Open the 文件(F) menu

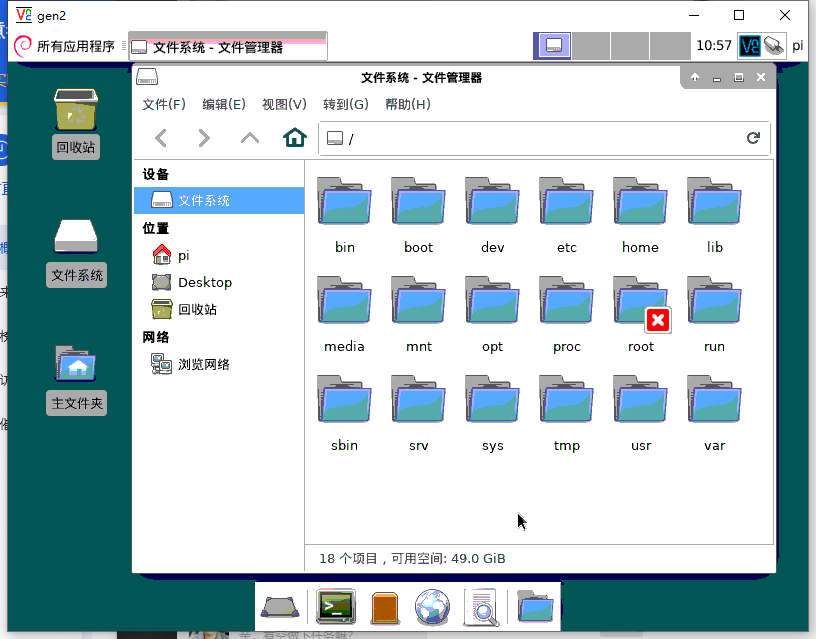coord(164,105)
